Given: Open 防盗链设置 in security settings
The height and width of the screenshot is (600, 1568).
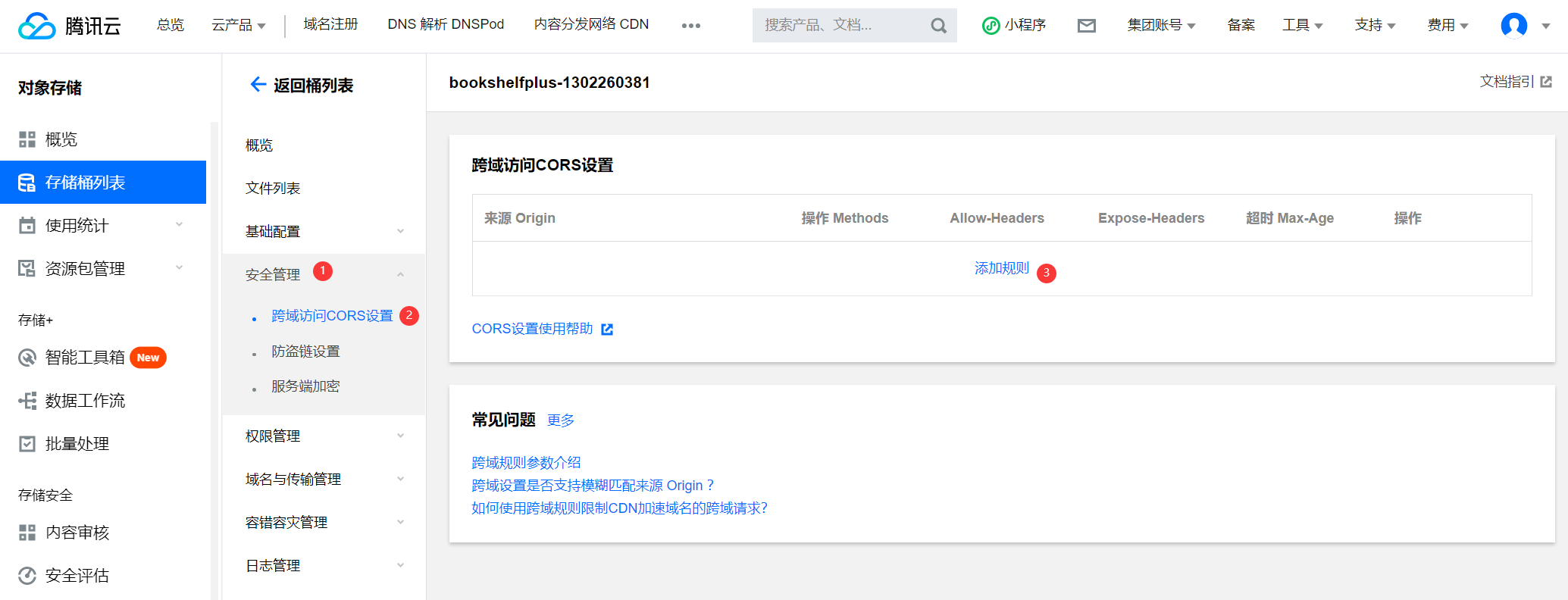Looking at the screenshot, I should tap(305, 351).
